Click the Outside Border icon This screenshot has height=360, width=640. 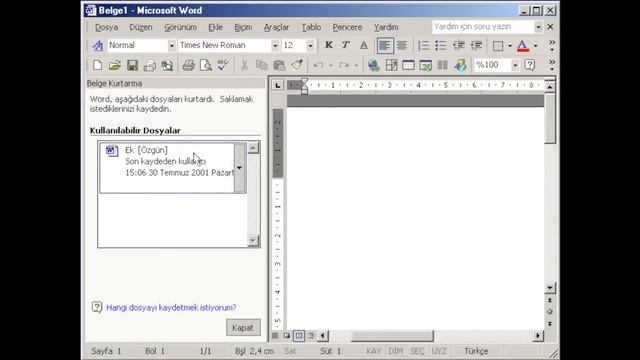[498, 46]
